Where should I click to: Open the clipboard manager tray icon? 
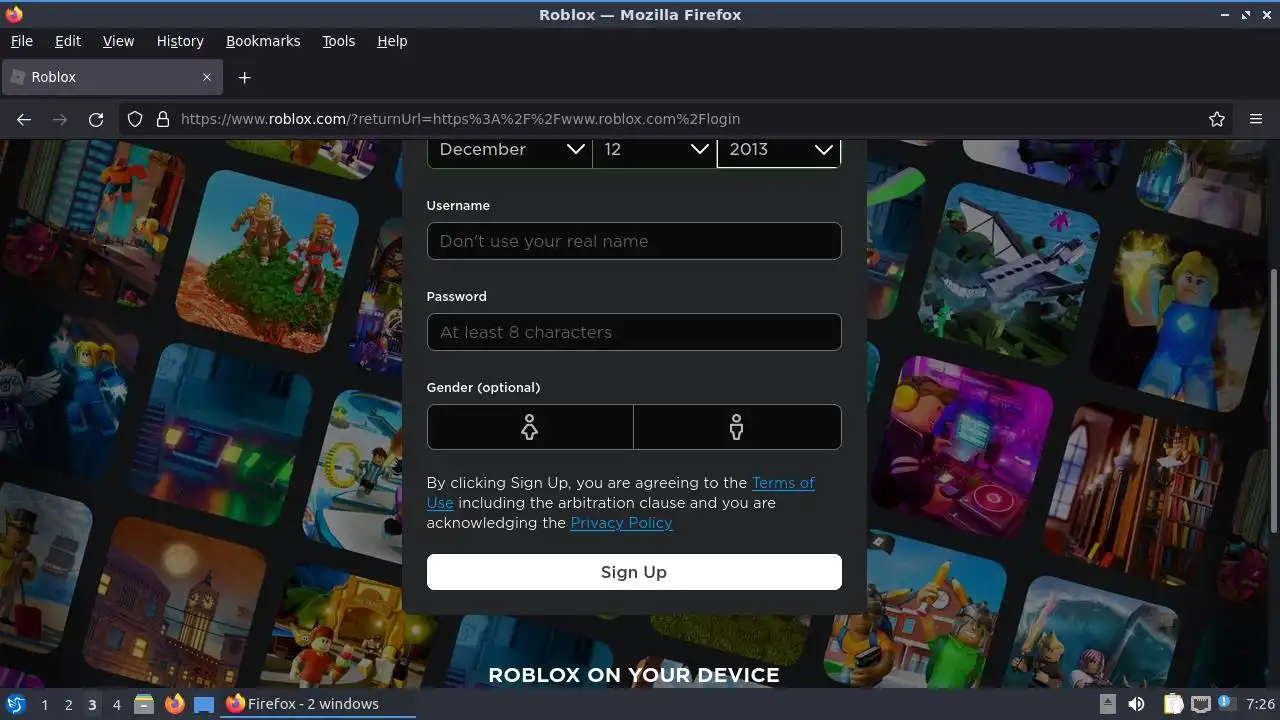tap(1173, 704)
